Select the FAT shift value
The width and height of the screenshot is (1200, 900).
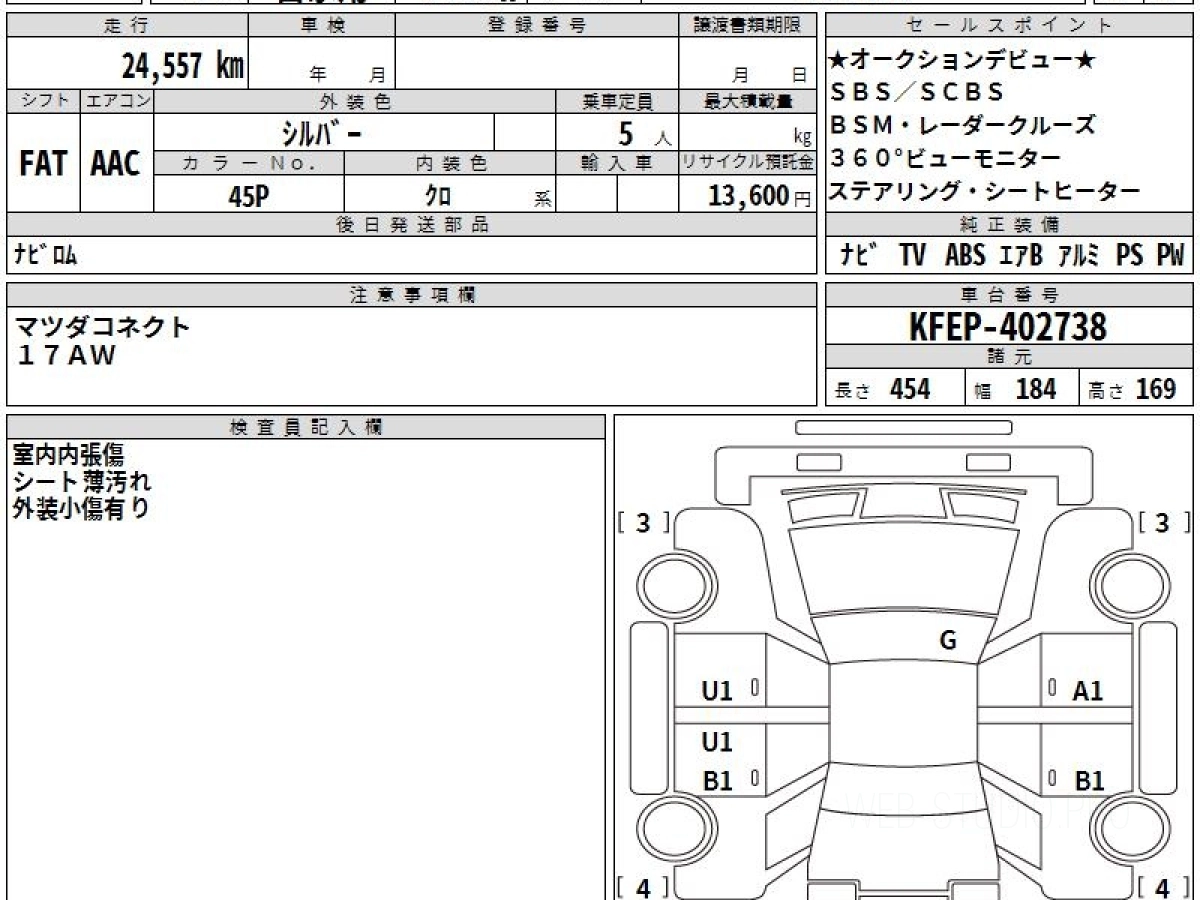43,163
